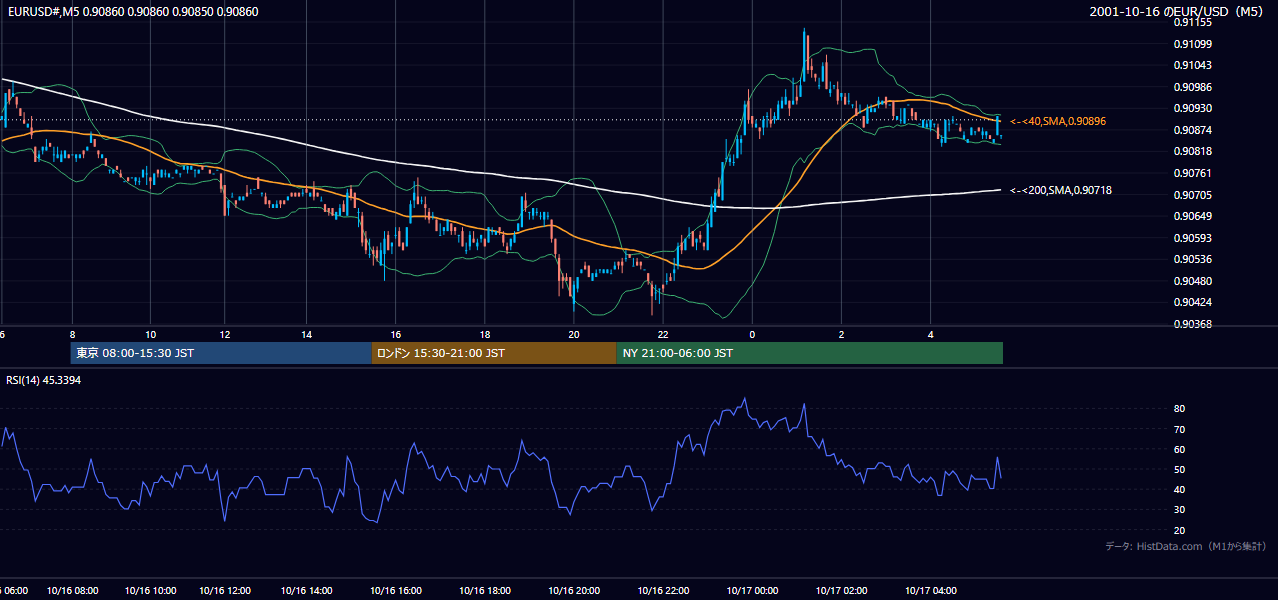Click hour label 2 under price chart
Screen dimensions: 1278x600
click(841, 334)
